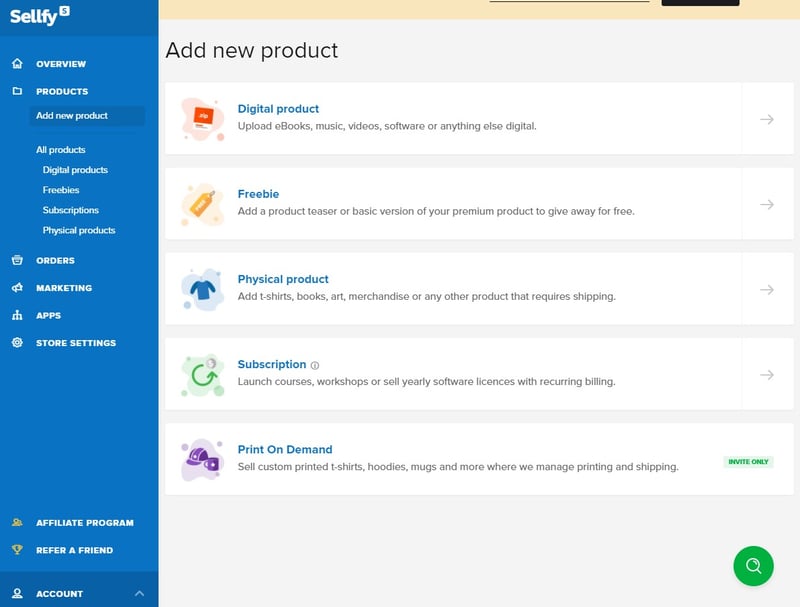Select Add new product in sidebar
The image size is (800, 607).
72,116
